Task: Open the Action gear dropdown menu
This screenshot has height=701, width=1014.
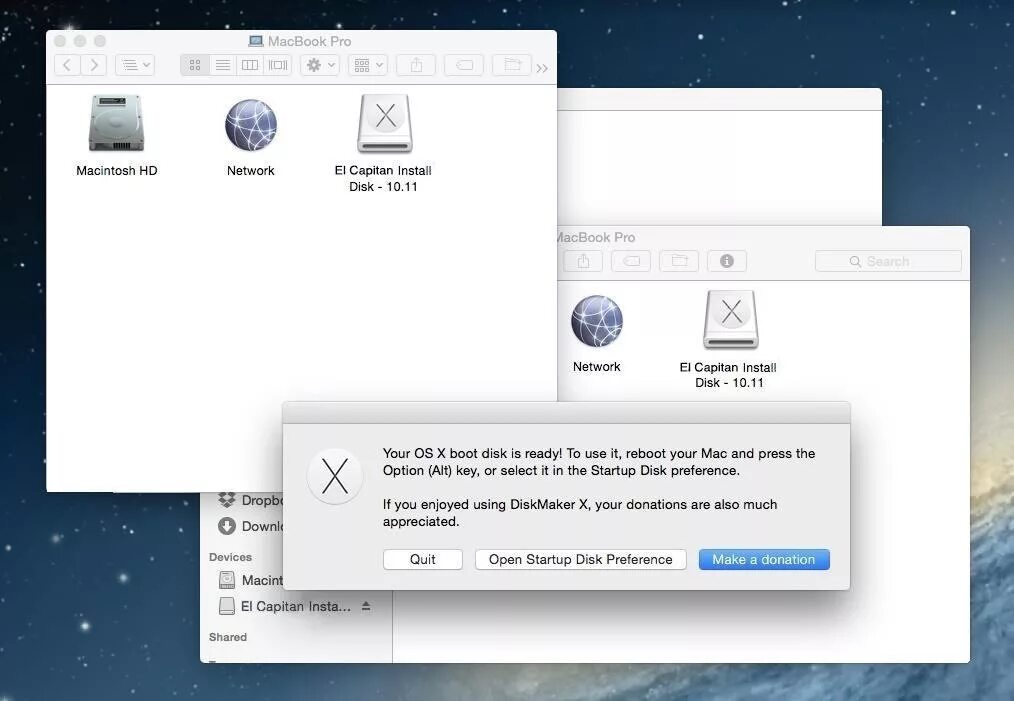Action: 320,65
